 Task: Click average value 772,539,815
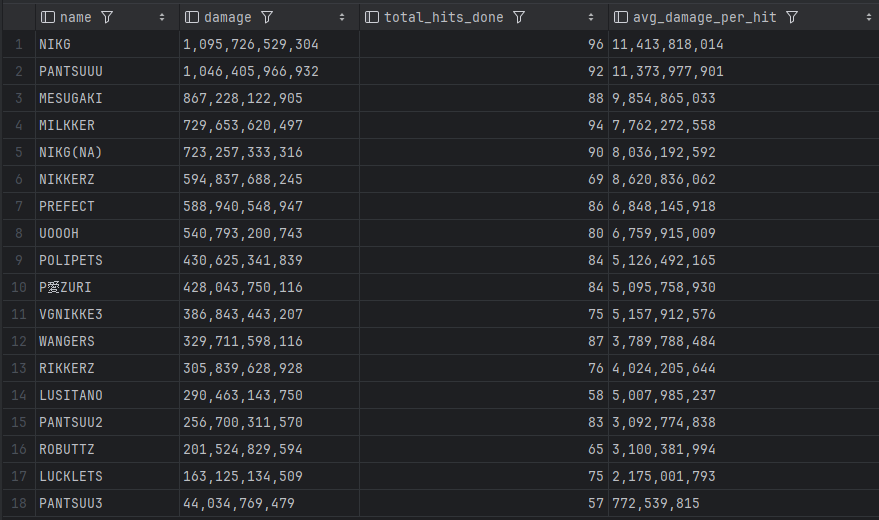(656, 503)
